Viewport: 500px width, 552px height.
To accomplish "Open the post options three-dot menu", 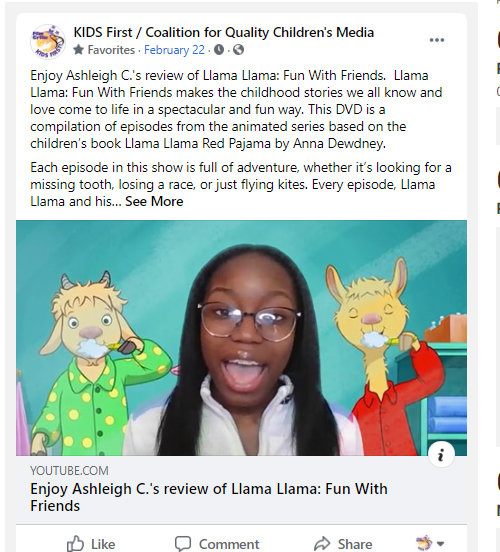I will click(x=437, y=40).
